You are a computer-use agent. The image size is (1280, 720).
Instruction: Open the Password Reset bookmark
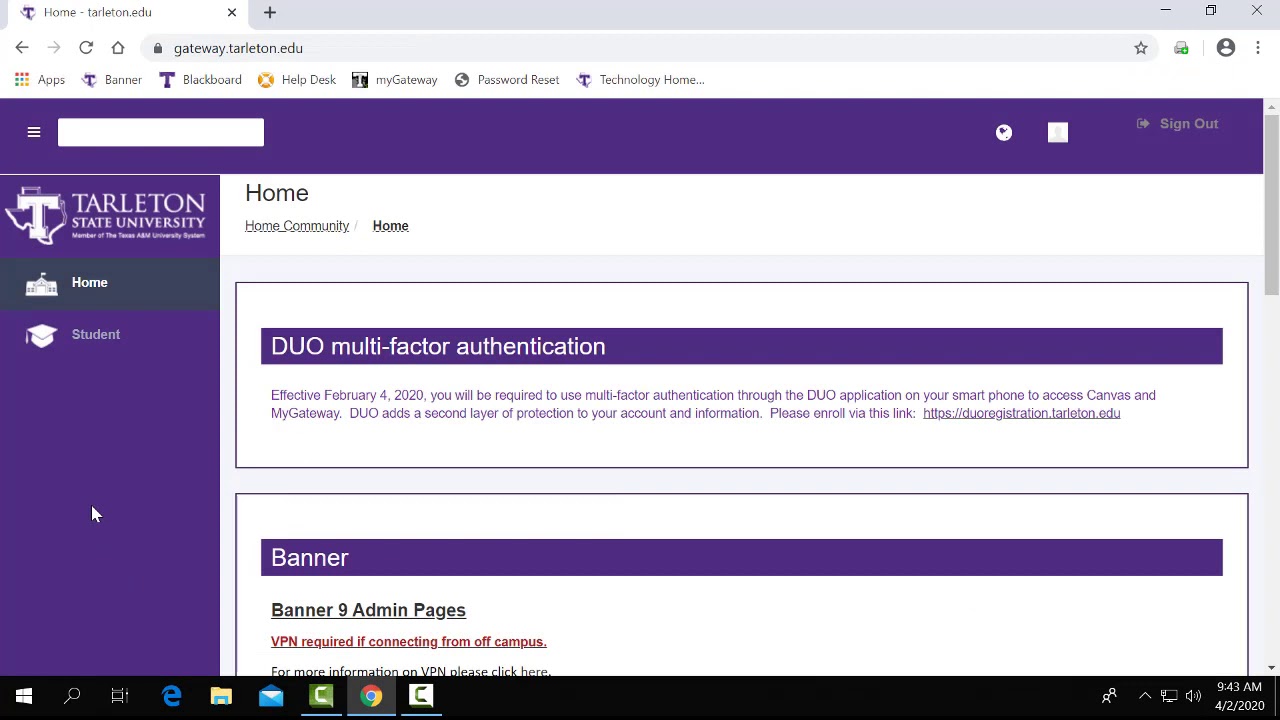point(507,80)
